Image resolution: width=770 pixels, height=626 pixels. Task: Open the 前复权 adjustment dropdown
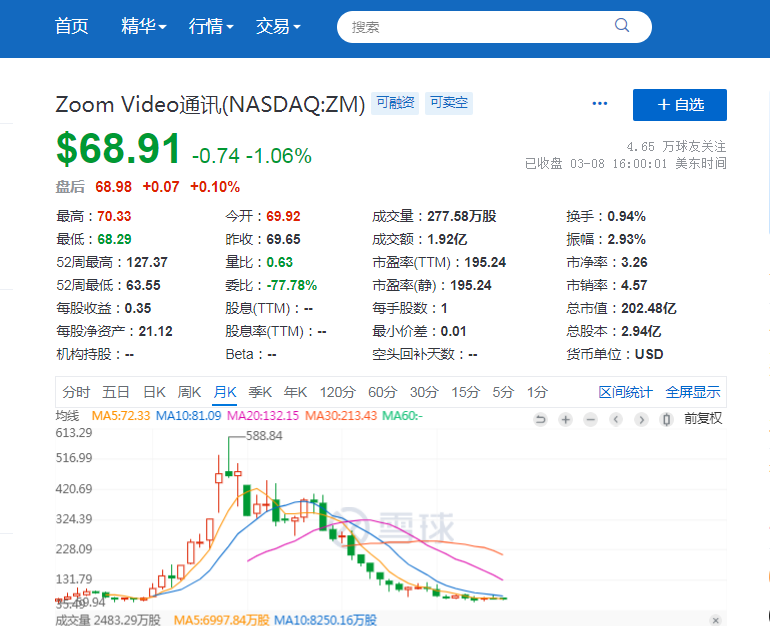(703, 418)
